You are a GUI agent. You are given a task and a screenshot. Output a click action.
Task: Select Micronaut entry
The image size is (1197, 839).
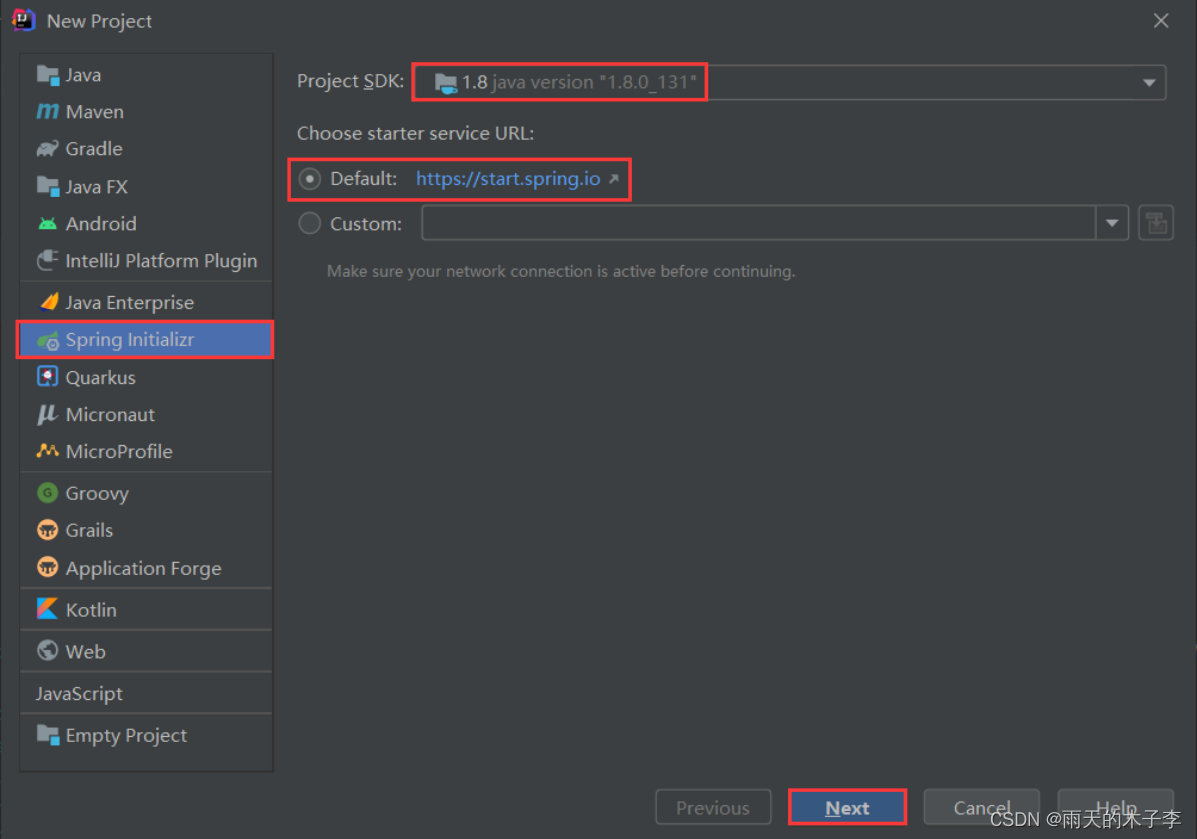click(146, 415)
